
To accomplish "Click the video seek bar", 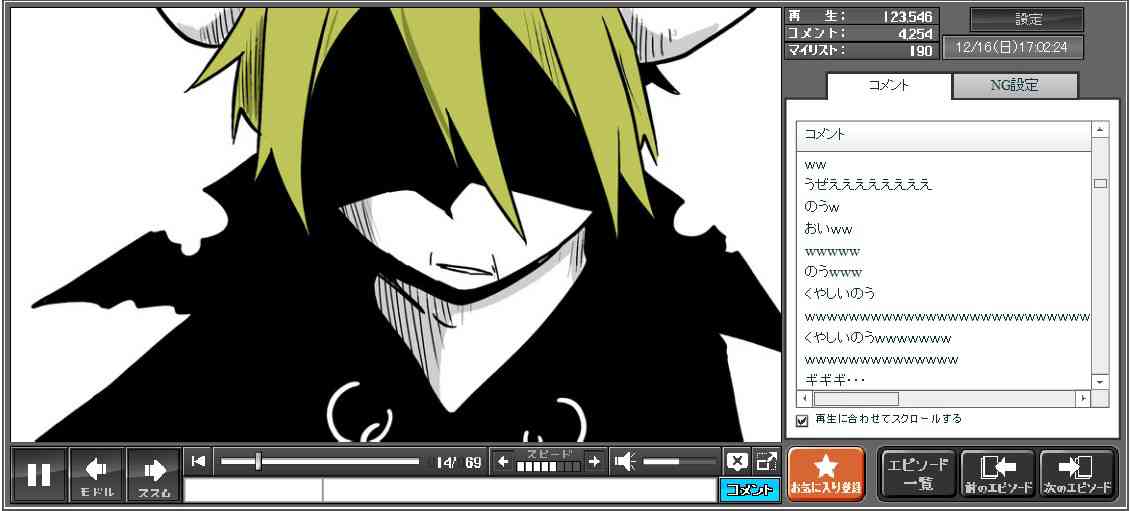I will pos(320,461).
